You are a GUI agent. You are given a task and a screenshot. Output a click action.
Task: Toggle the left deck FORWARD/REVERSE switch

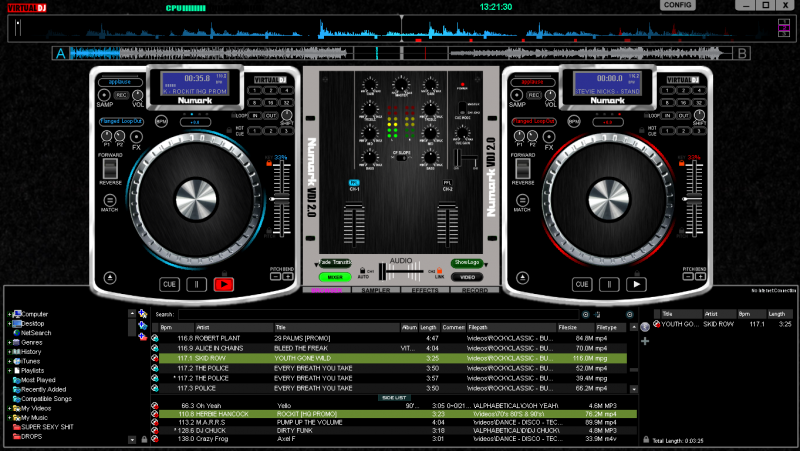click(x=110, y=169)
